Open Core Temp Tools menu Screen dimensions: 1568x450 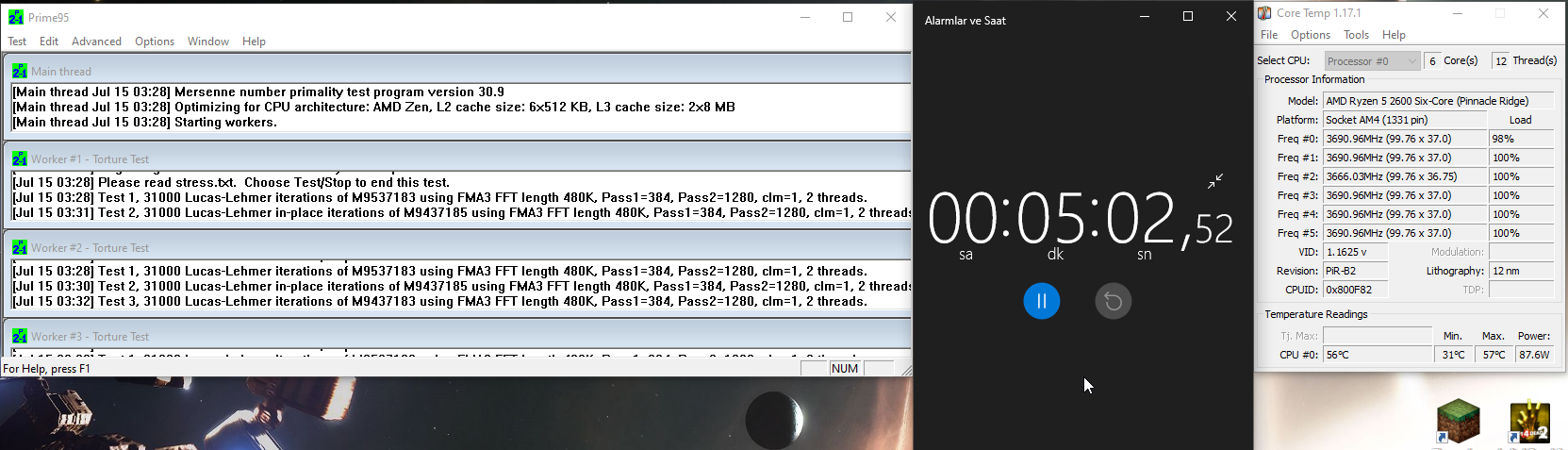[1356, 35]
